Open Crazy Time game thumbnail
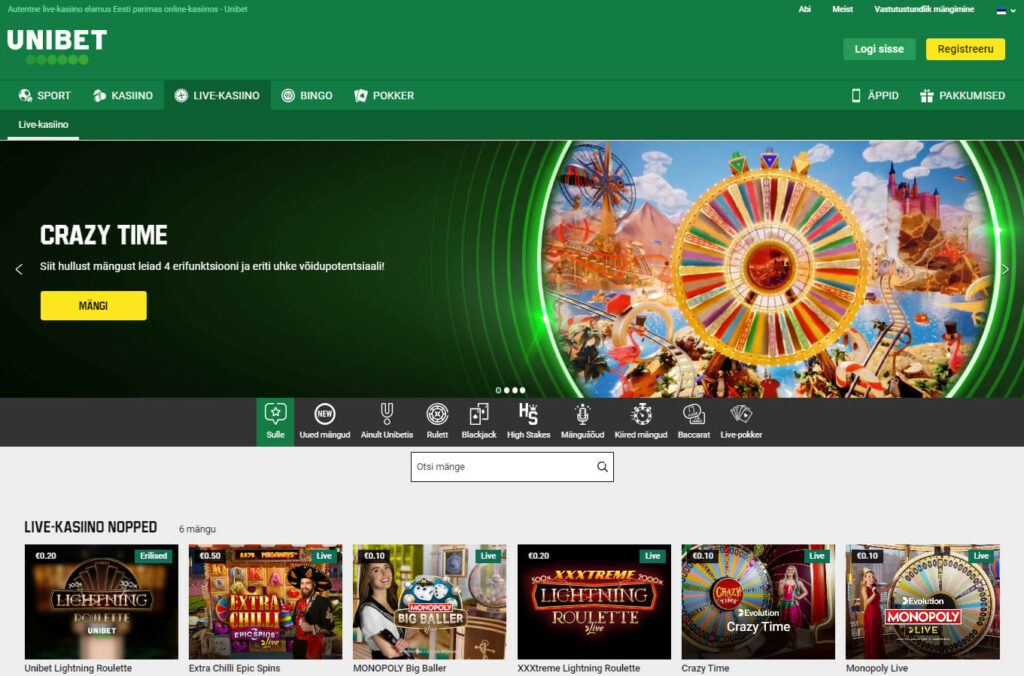 coord(758,602)
